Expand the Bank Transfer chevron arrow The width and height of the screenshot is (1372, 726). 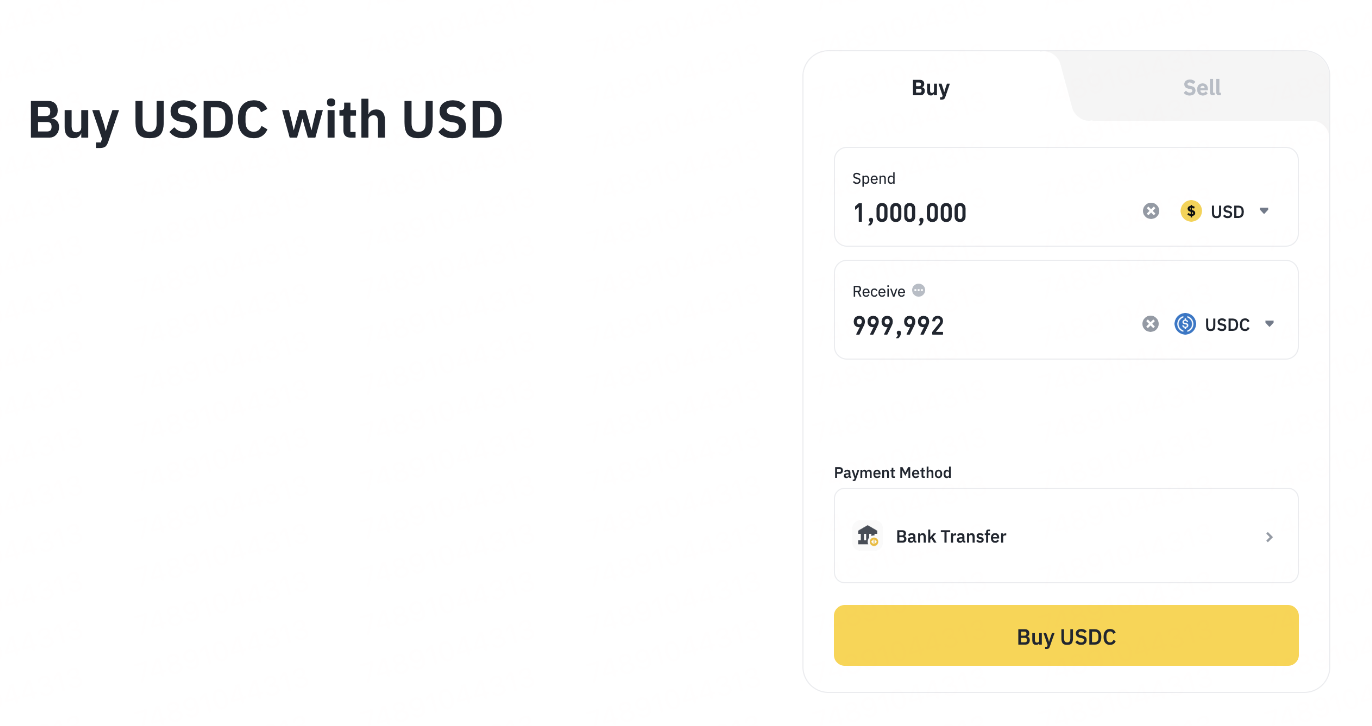tap(1269, 537)
